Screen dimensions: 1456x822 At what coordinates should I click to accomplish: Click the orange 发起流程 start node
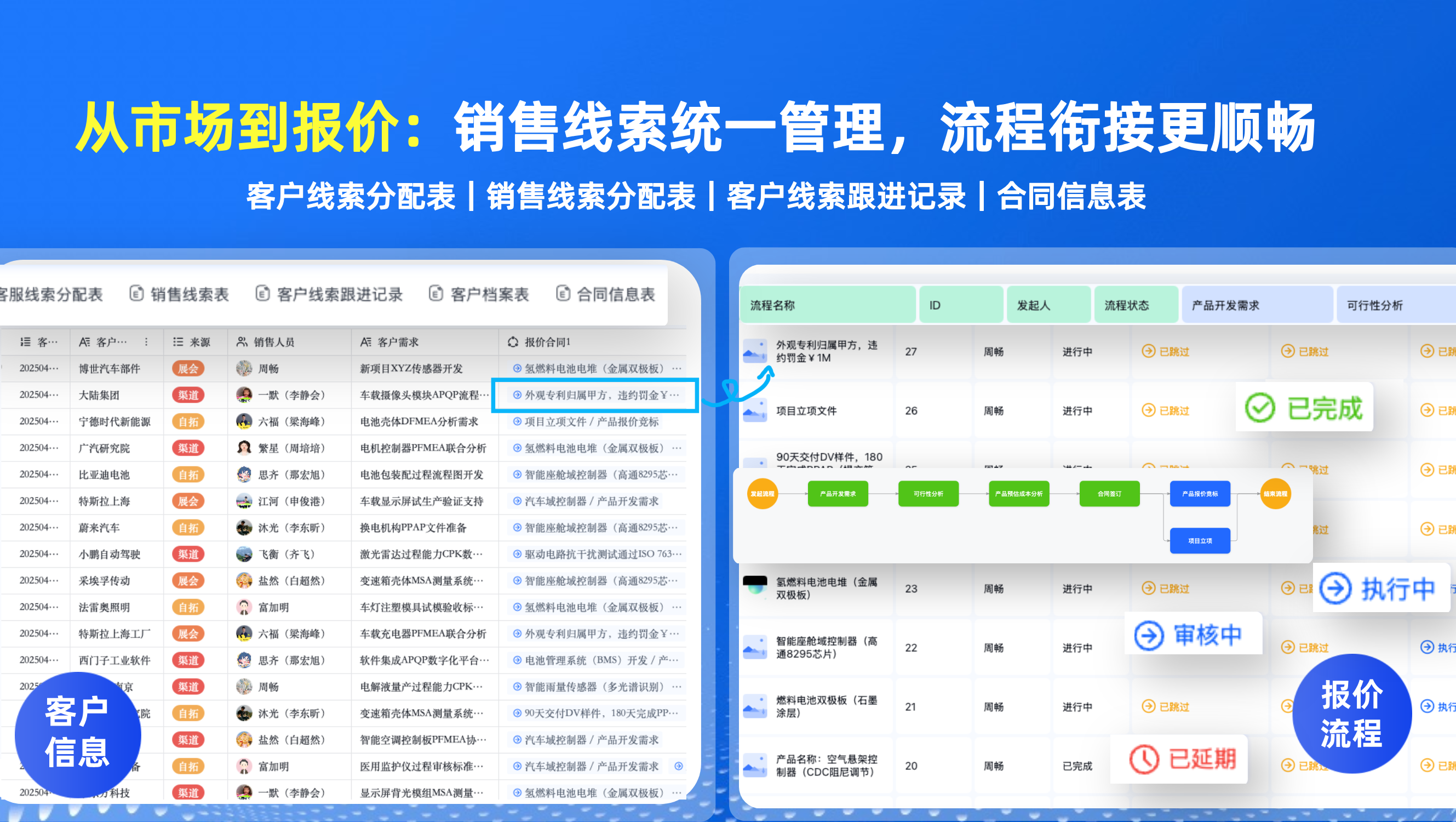tap(762, 494)
